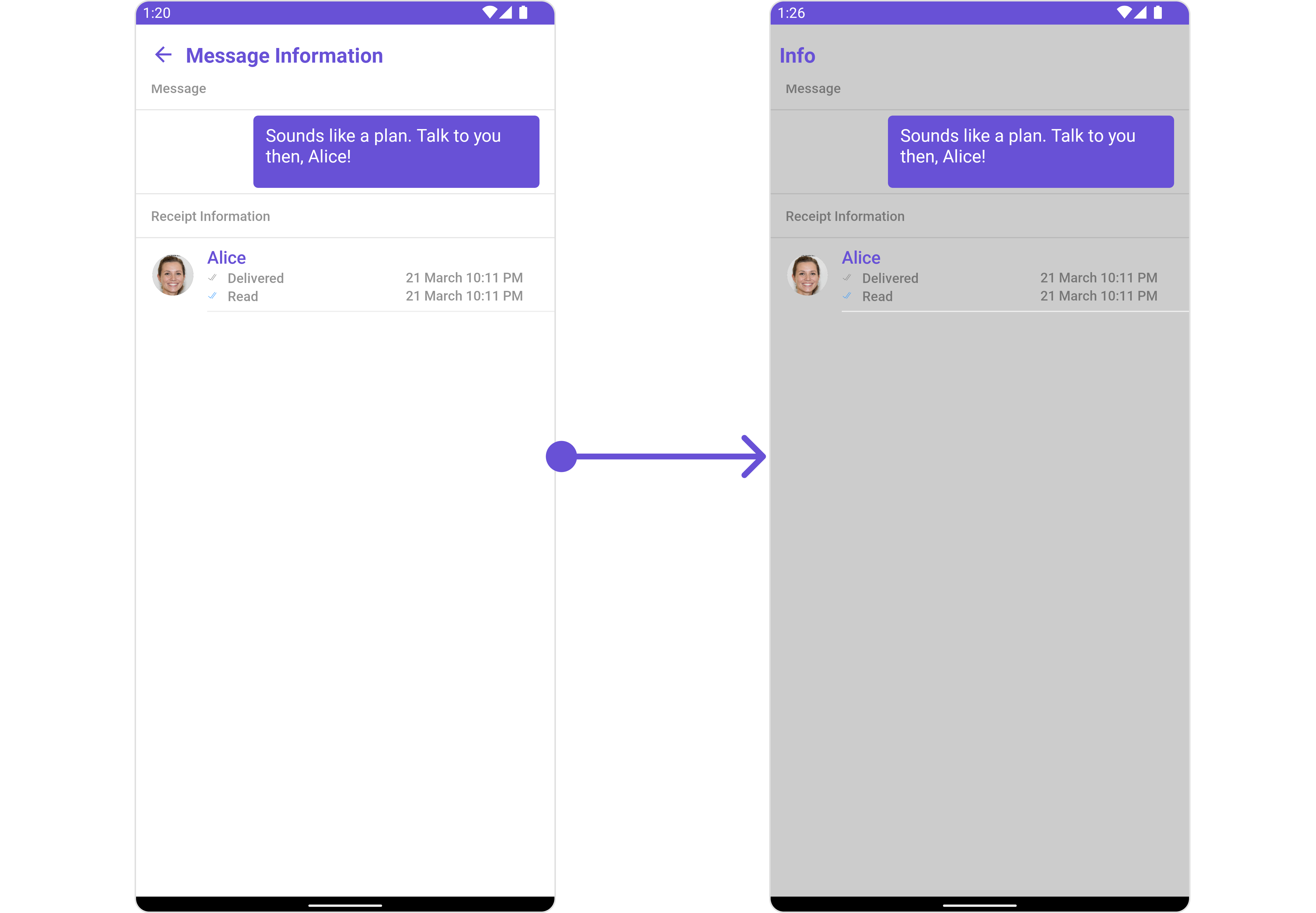This screenshot has width=1316, height=913.
Task: Click Receipt Information header in left screen
Action: [x=210, y=216]
